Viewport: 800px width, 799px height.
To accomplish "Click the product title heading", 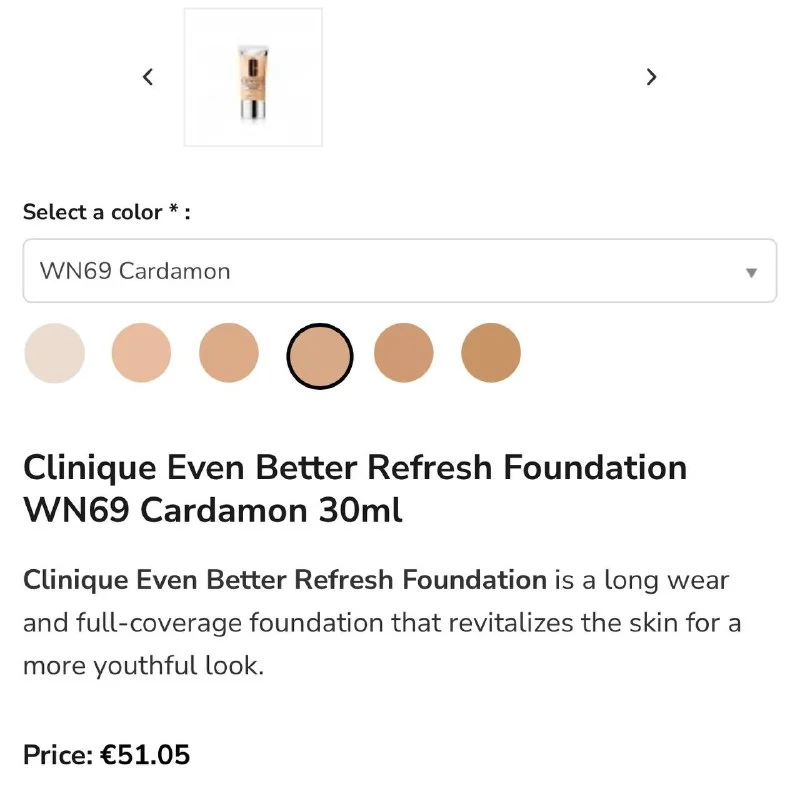I will 355,489.
